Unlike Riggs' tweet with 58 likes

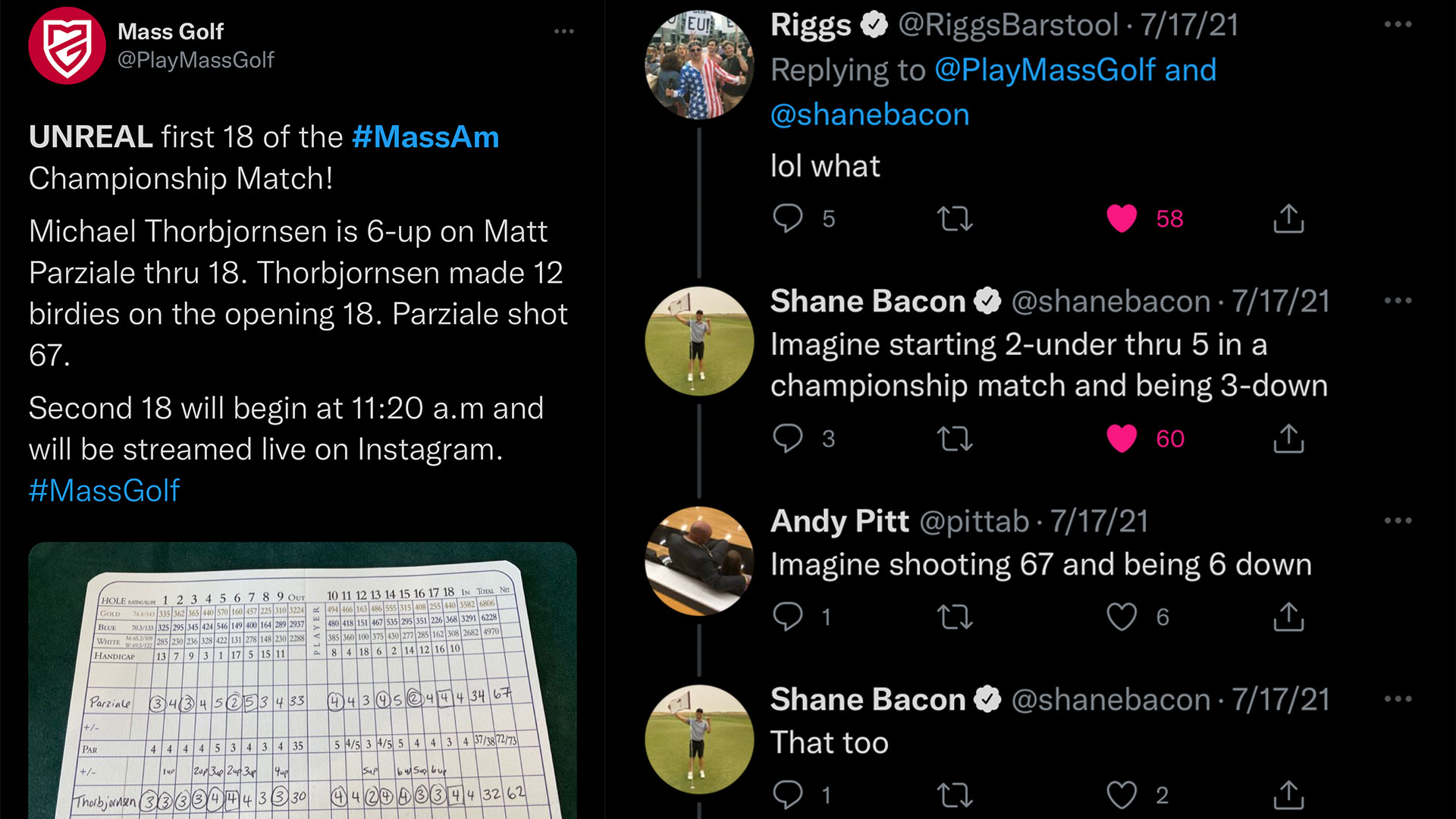1122,218
